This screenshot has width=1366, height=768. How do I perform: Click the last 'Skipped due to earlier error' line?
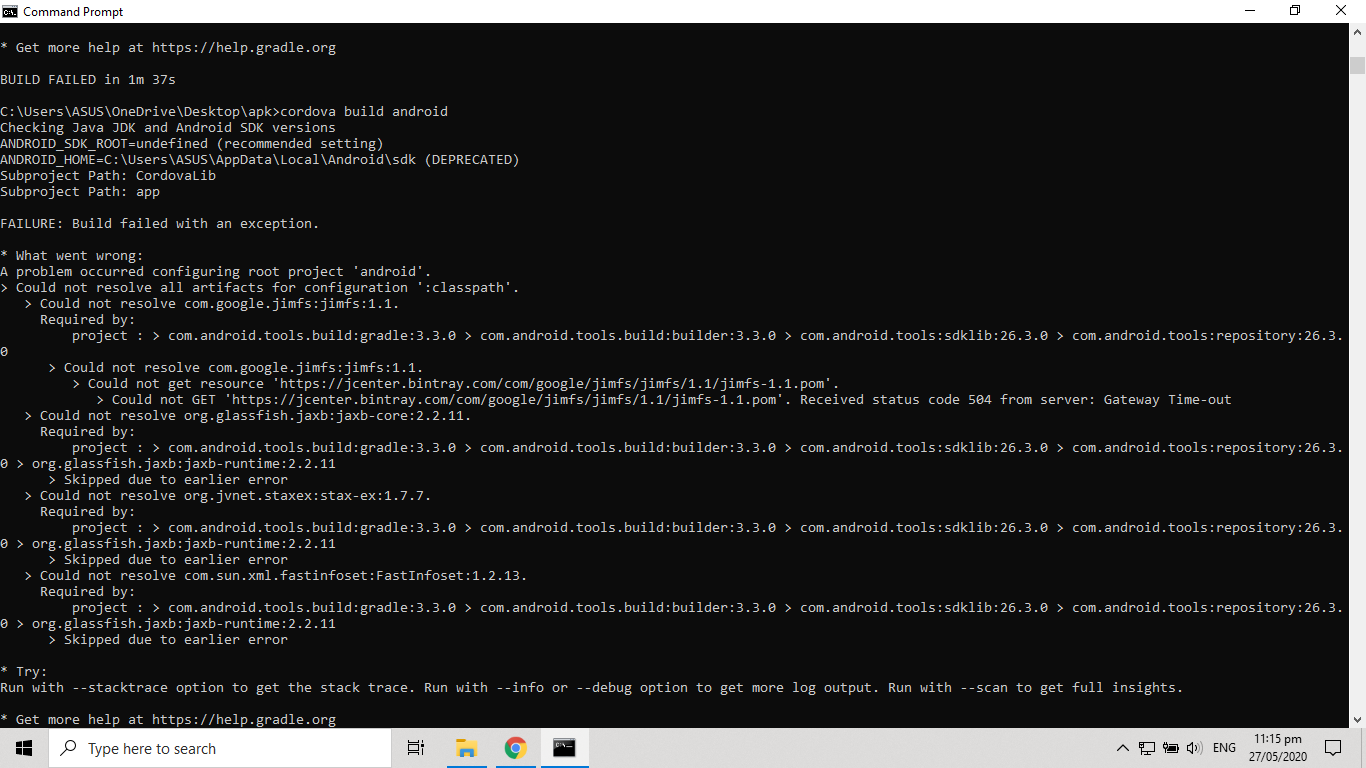[168, 639]
